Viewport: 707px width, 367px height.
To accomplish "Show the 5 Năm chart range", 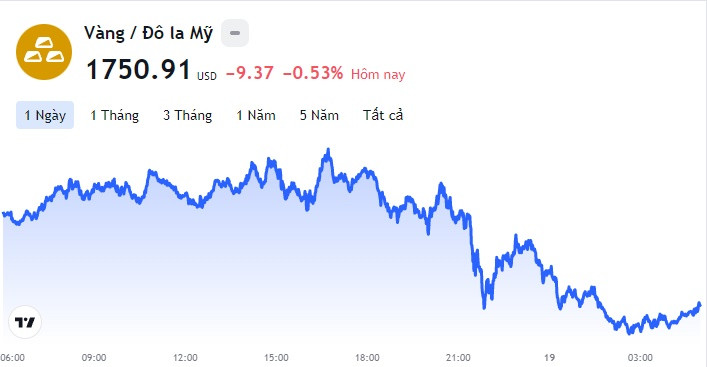I will 319,115.
